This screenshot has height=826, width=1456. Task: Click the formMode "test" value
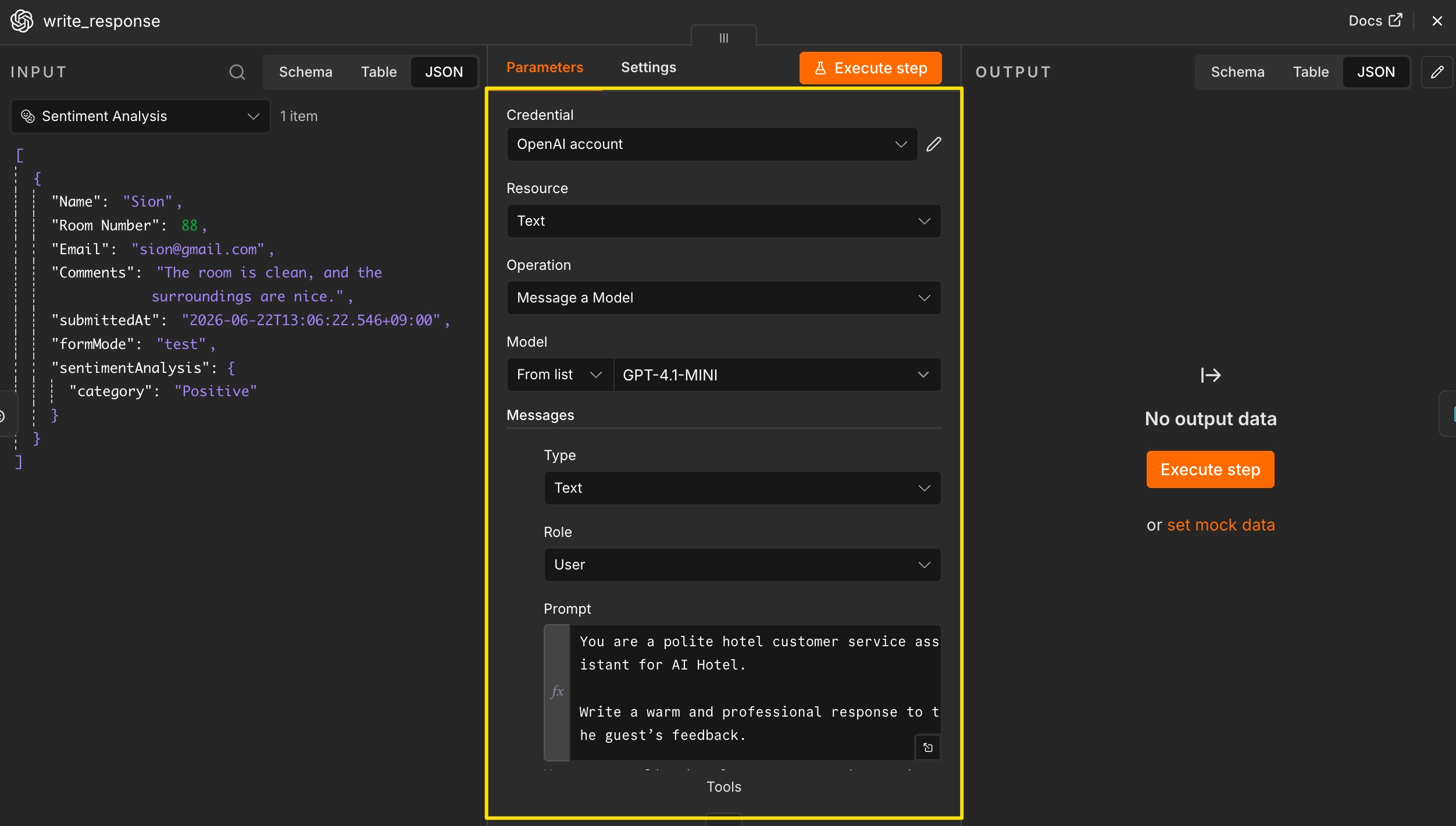pos(181,344)
